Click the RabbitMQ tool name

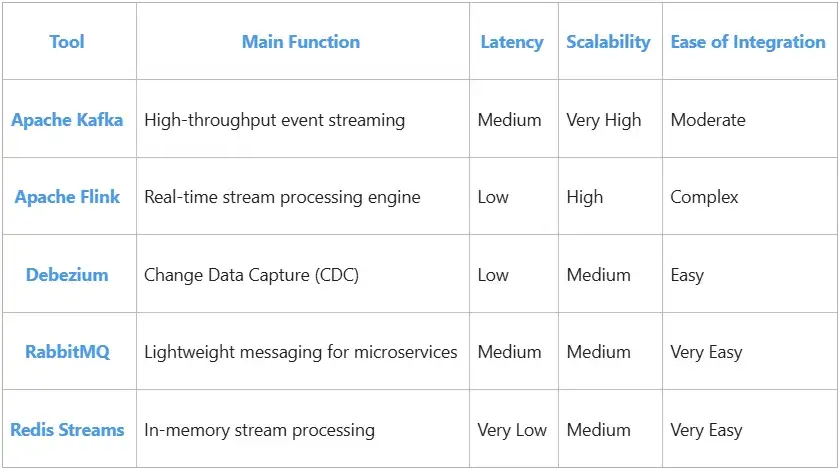(67, 352)
